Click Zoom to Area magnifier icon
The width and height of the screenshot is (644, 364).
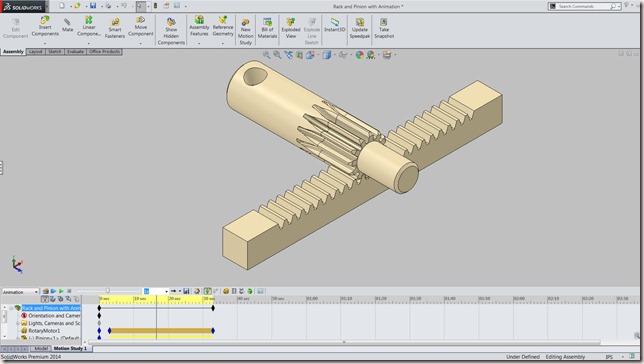[277, 55]
